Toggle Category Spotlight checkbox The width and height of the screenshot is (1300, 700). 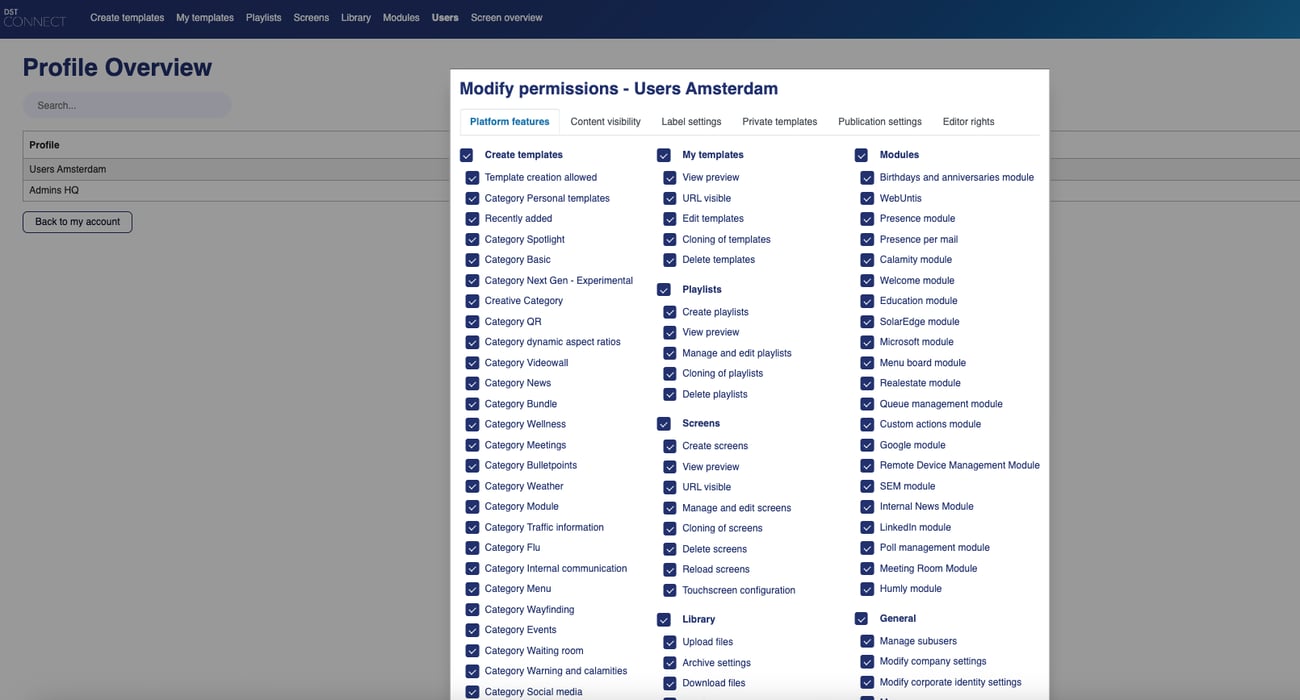coord(472,239)
